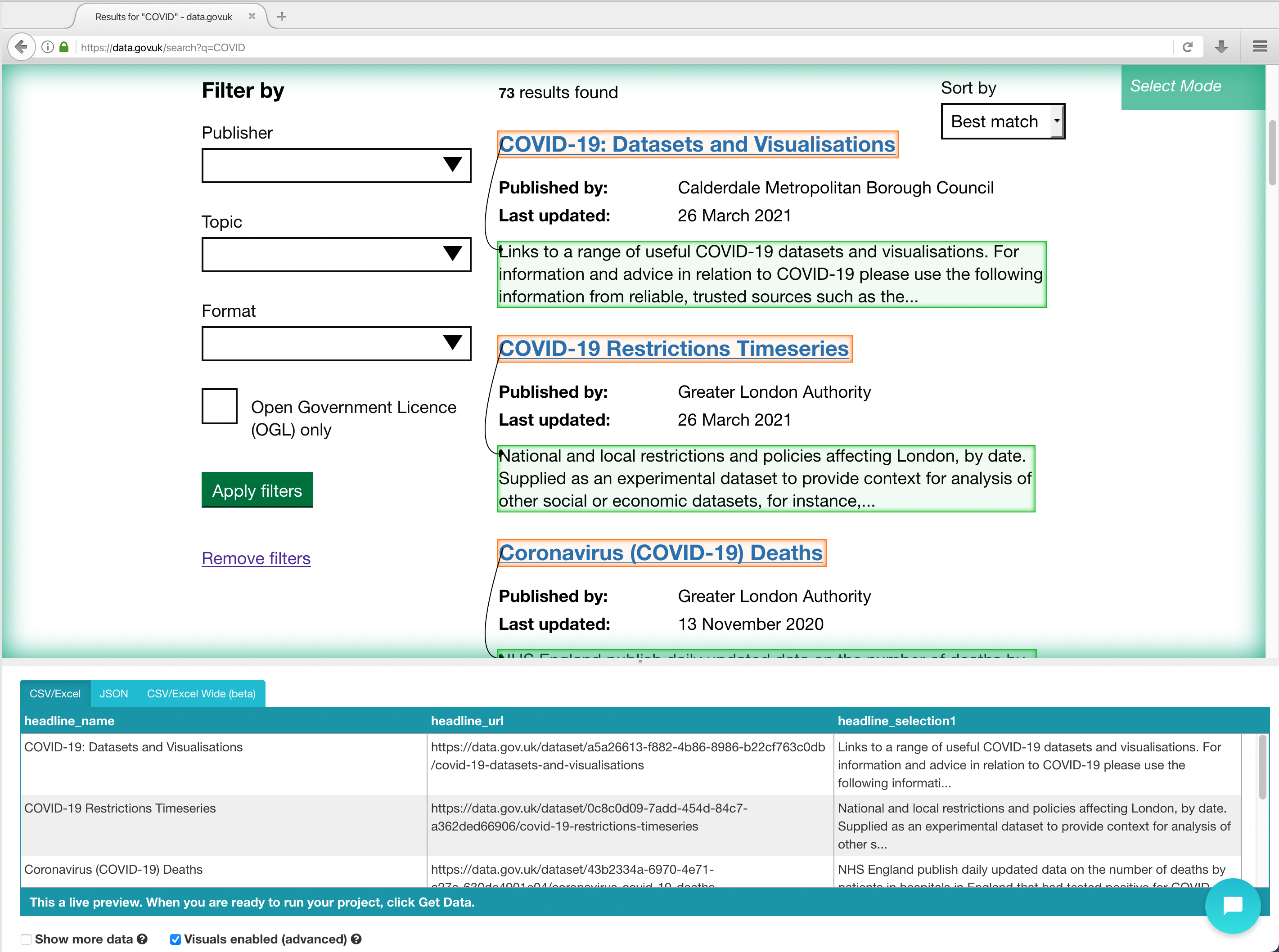The height and width of the screenshot is (952, 1279).
Task: Open the chat bubble help widget
Action: [1233, 905]
